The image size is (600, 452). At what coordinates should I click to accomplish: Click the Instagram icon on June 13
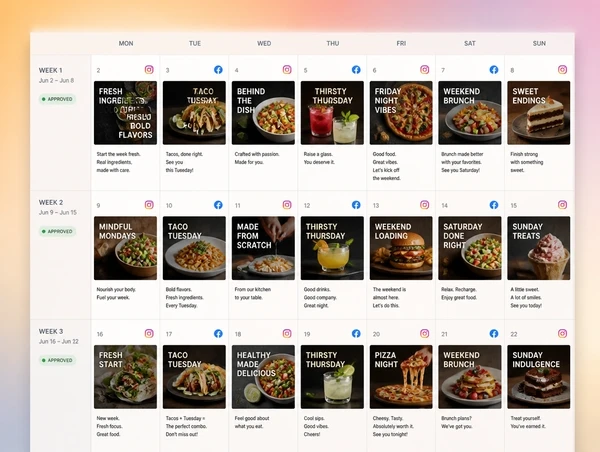pyautogui.click(x=424, y=205)
